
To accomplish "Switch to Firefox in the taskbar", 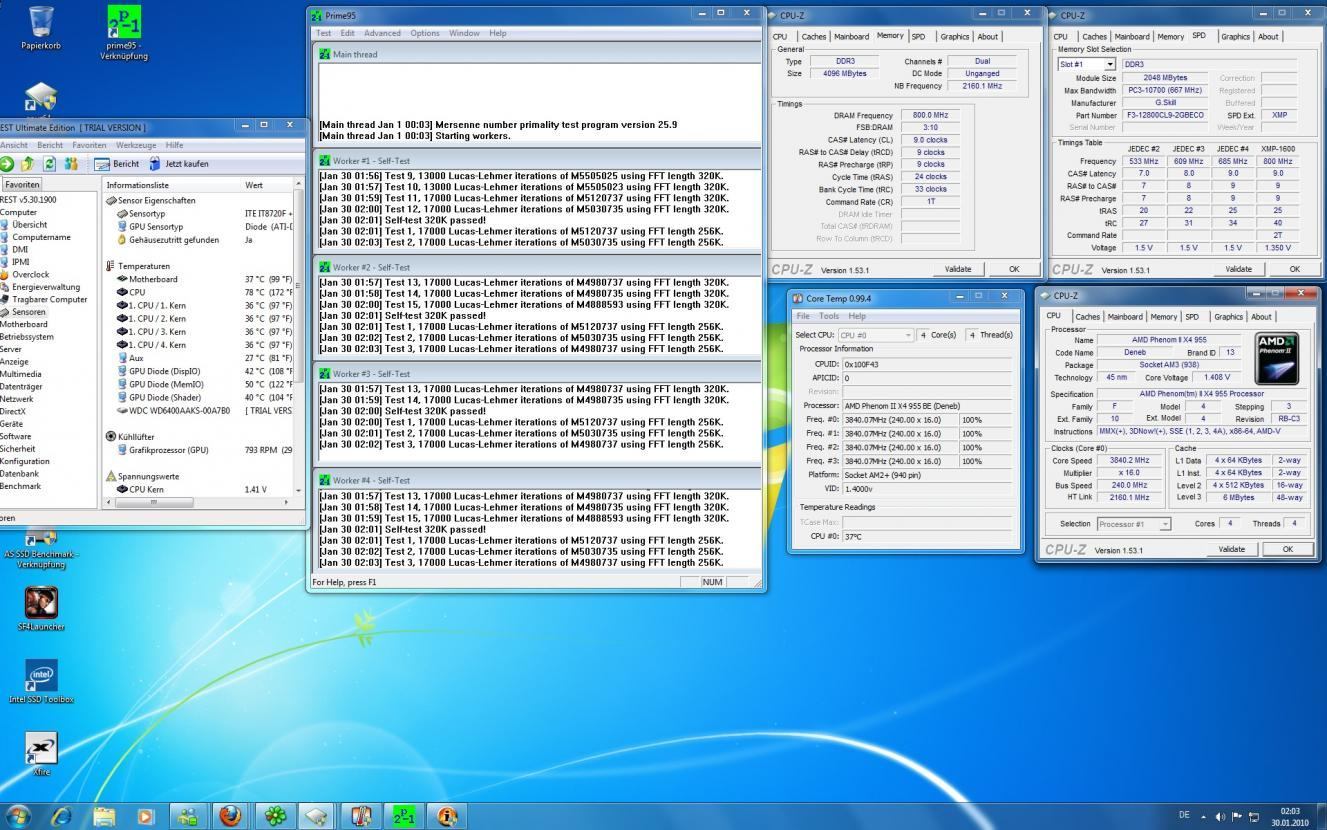I will pyautogui.click(x=230, y=816).
